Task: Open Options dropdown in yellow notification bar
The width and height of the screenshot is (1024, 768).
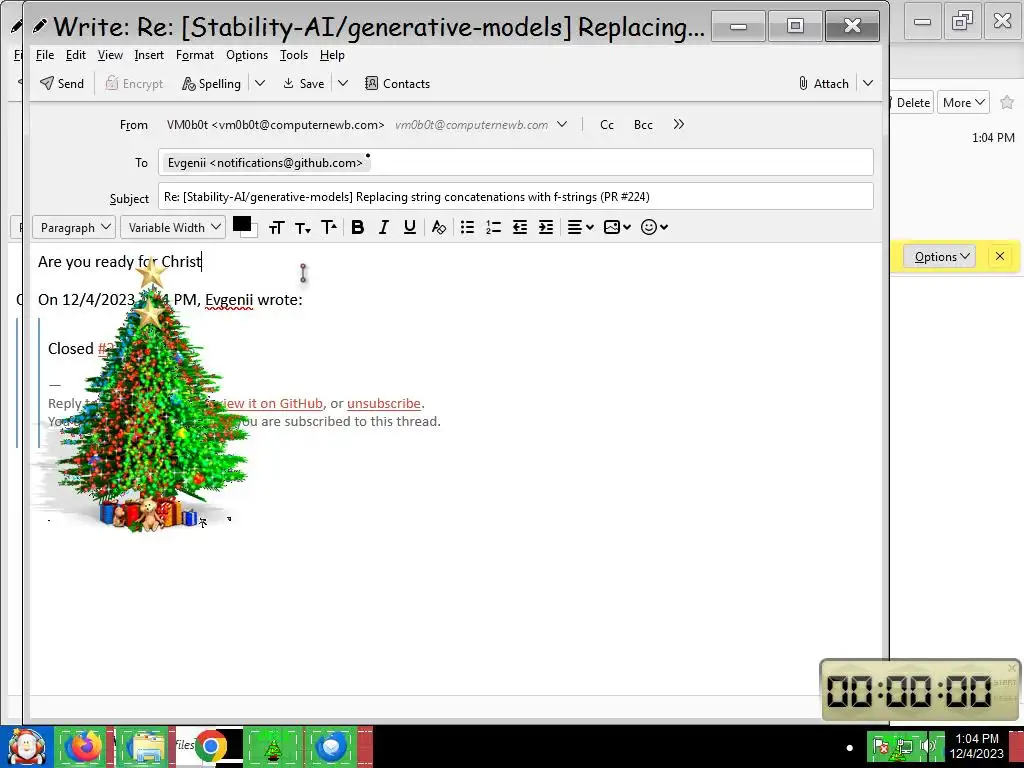Action: (940, 257)
